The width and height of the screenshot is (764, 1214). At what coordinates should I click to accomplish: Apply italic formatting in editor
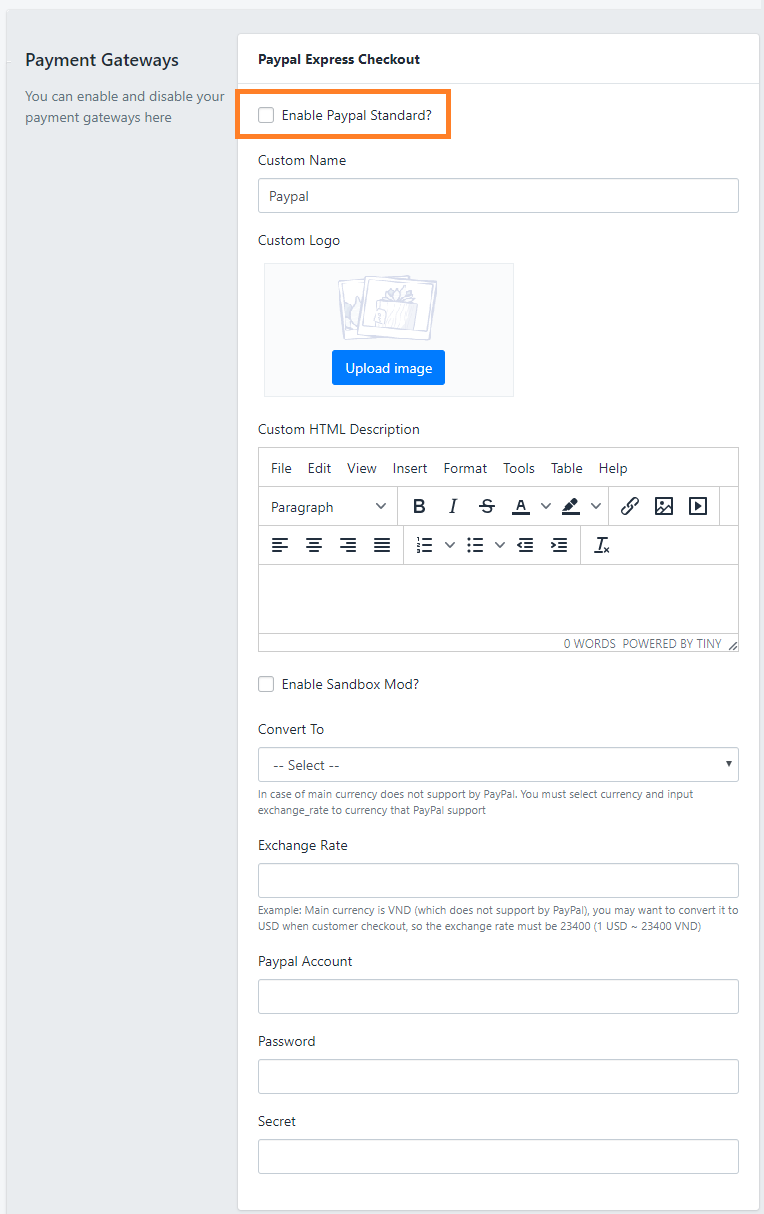[453, 506]
